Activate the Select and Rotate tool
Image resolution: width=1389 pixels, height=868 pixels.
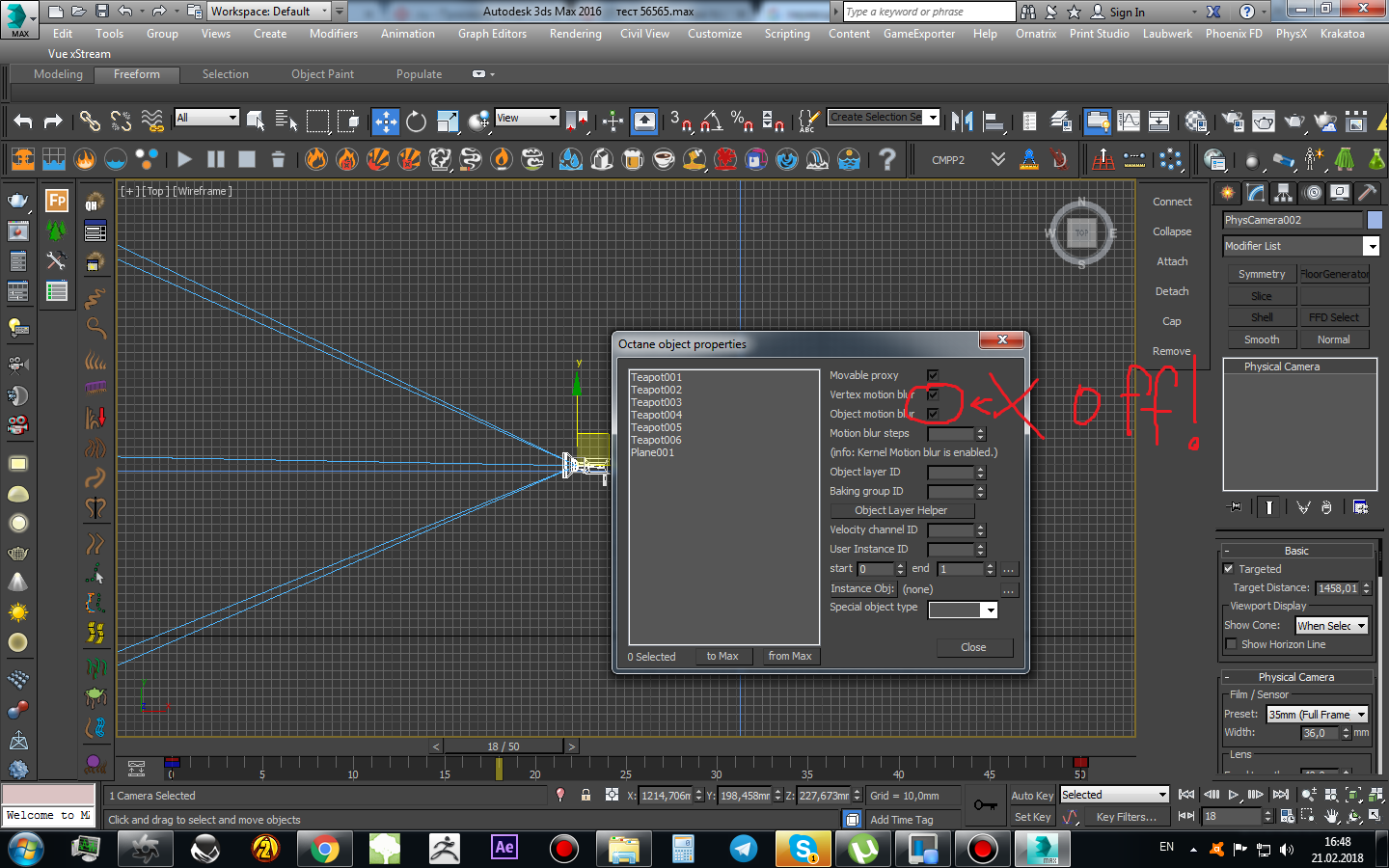click(x=416, y=121)
